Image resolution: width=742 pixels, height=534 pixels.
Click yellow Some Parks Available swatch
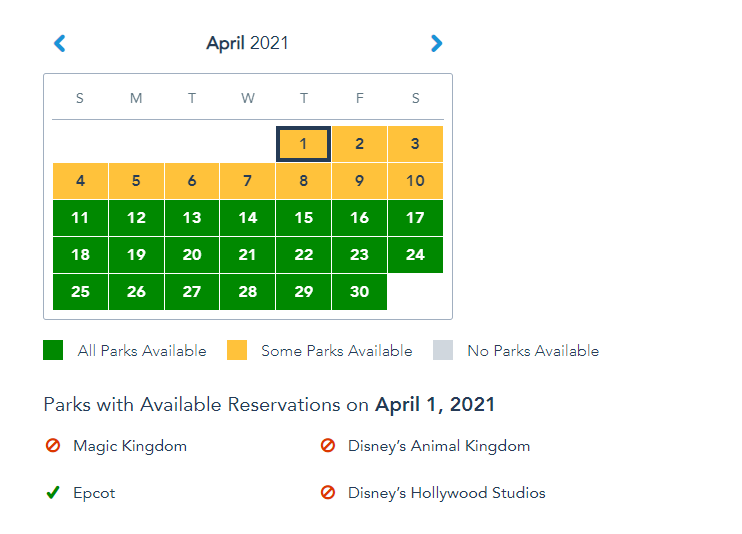pos(237,350)
